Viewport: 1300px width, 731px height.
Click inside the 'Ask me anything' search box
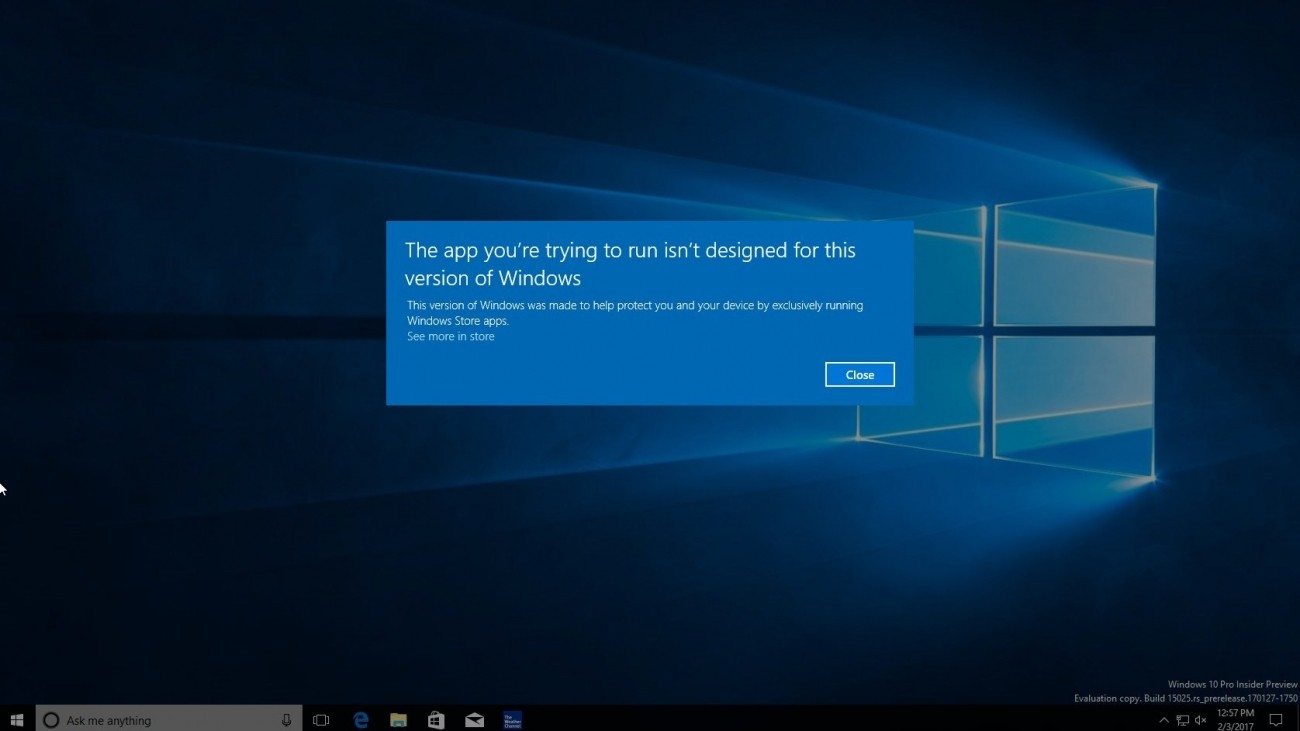[x=150, y=719]
